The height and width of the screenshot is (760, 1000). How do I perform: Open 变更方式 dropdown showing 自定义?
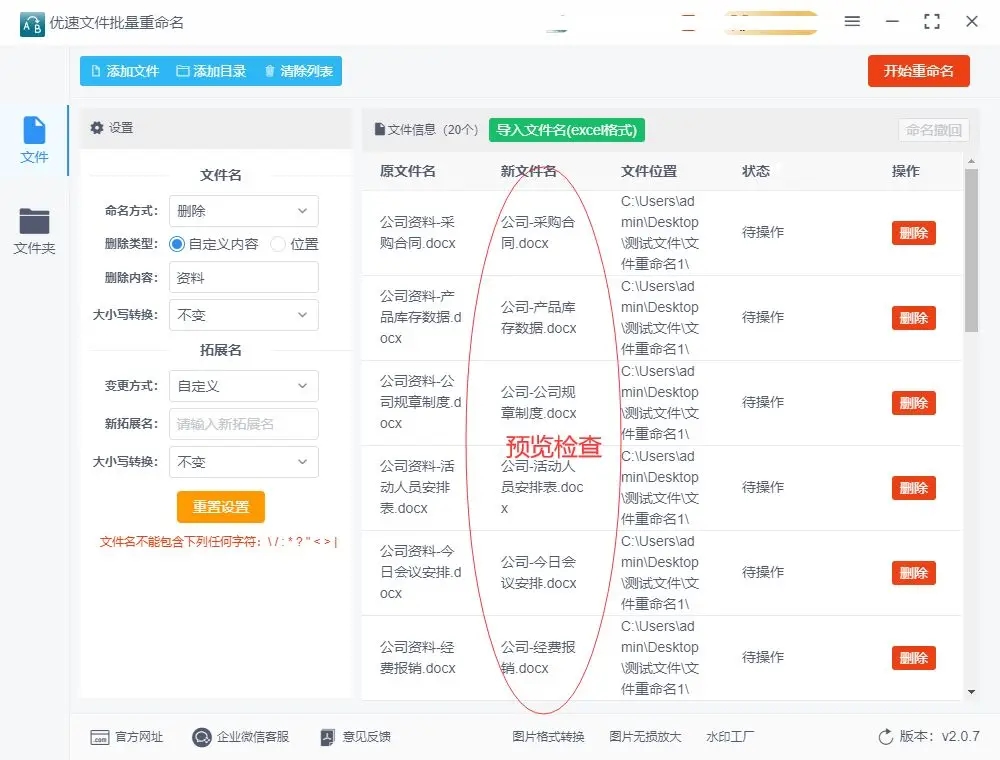click(244, 386)
